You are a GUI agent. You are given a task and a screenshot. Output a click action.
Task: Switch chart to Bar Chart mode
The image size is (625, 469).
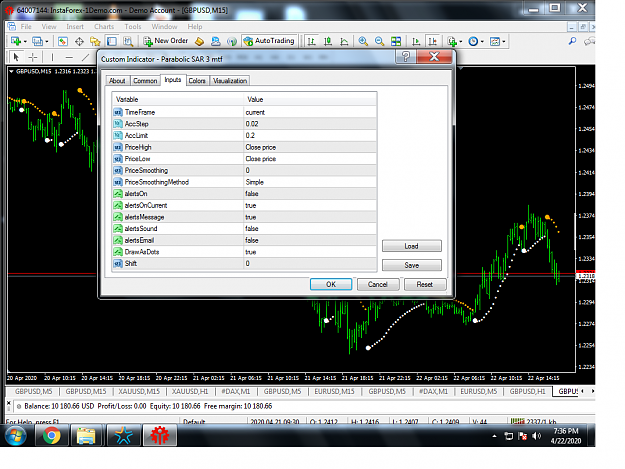312,41
